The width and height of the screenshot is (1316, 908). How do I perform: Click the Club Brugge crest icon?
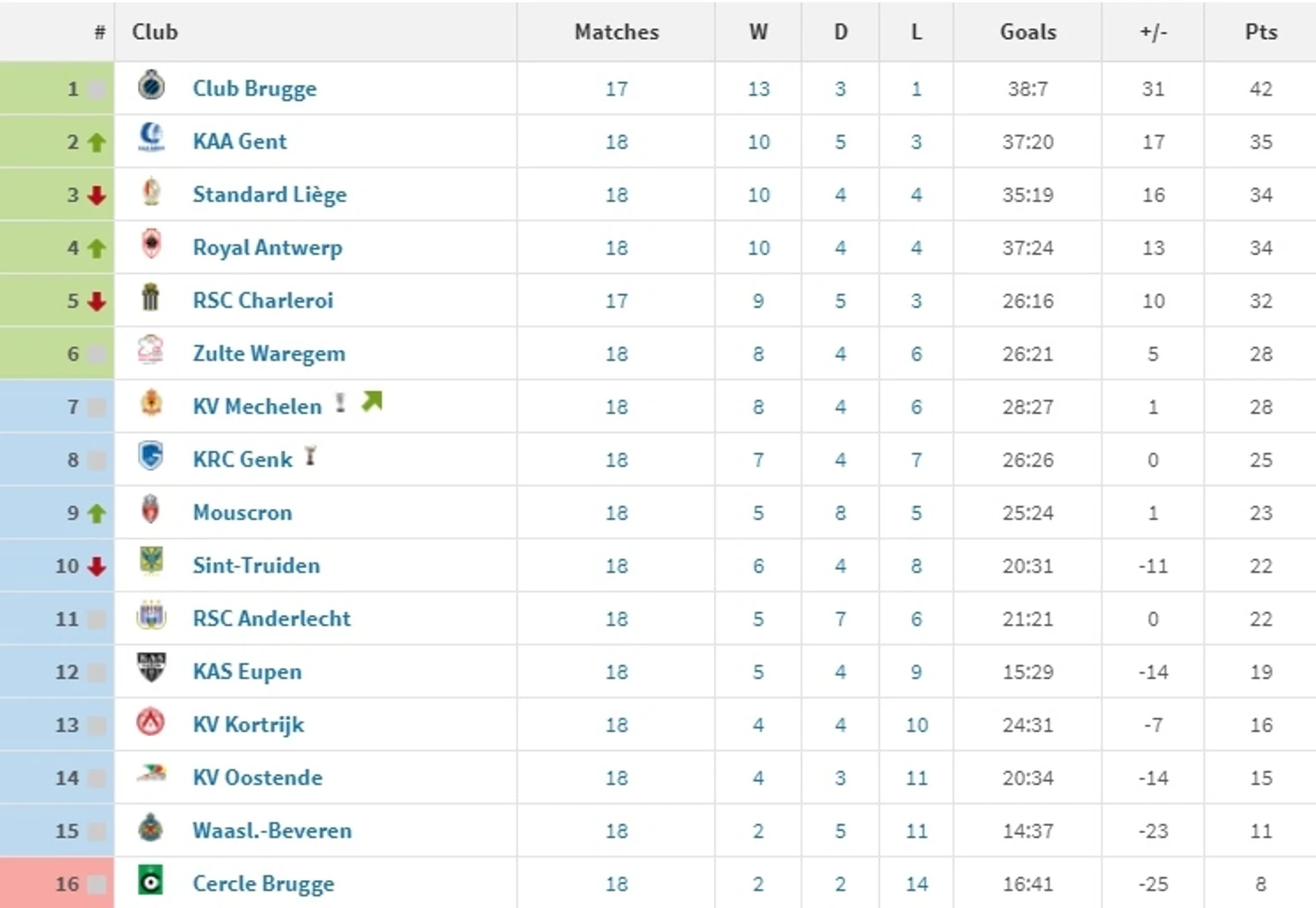coord(151,86)
